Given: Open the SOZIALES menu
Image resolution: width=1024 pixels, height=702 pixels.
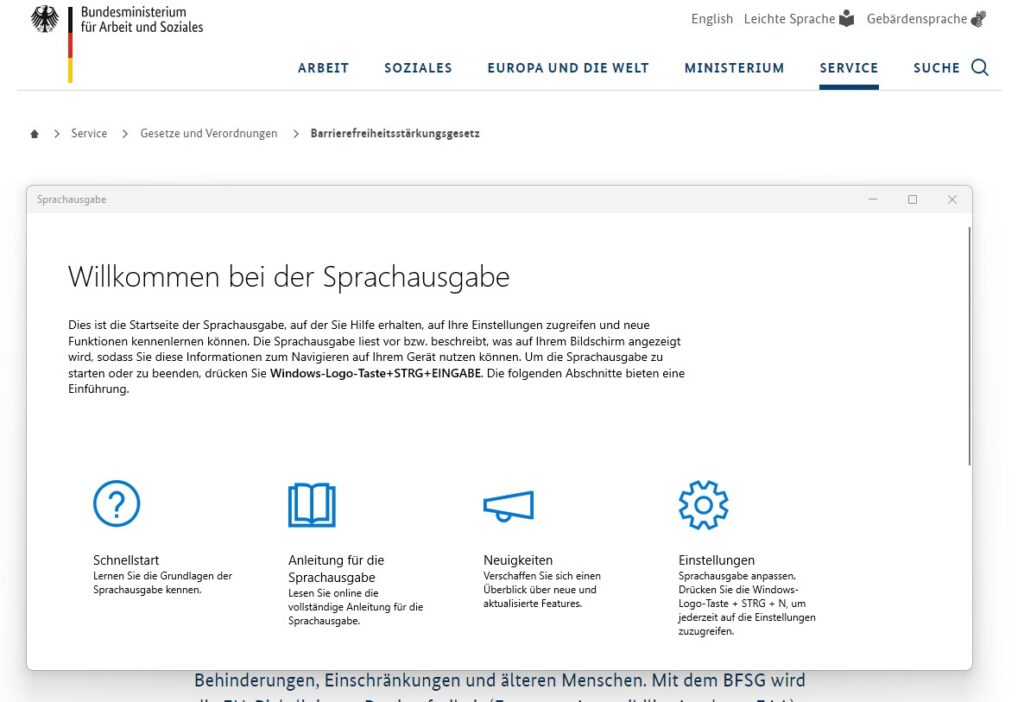Looking at the screenshot, I should pos(418,68).
